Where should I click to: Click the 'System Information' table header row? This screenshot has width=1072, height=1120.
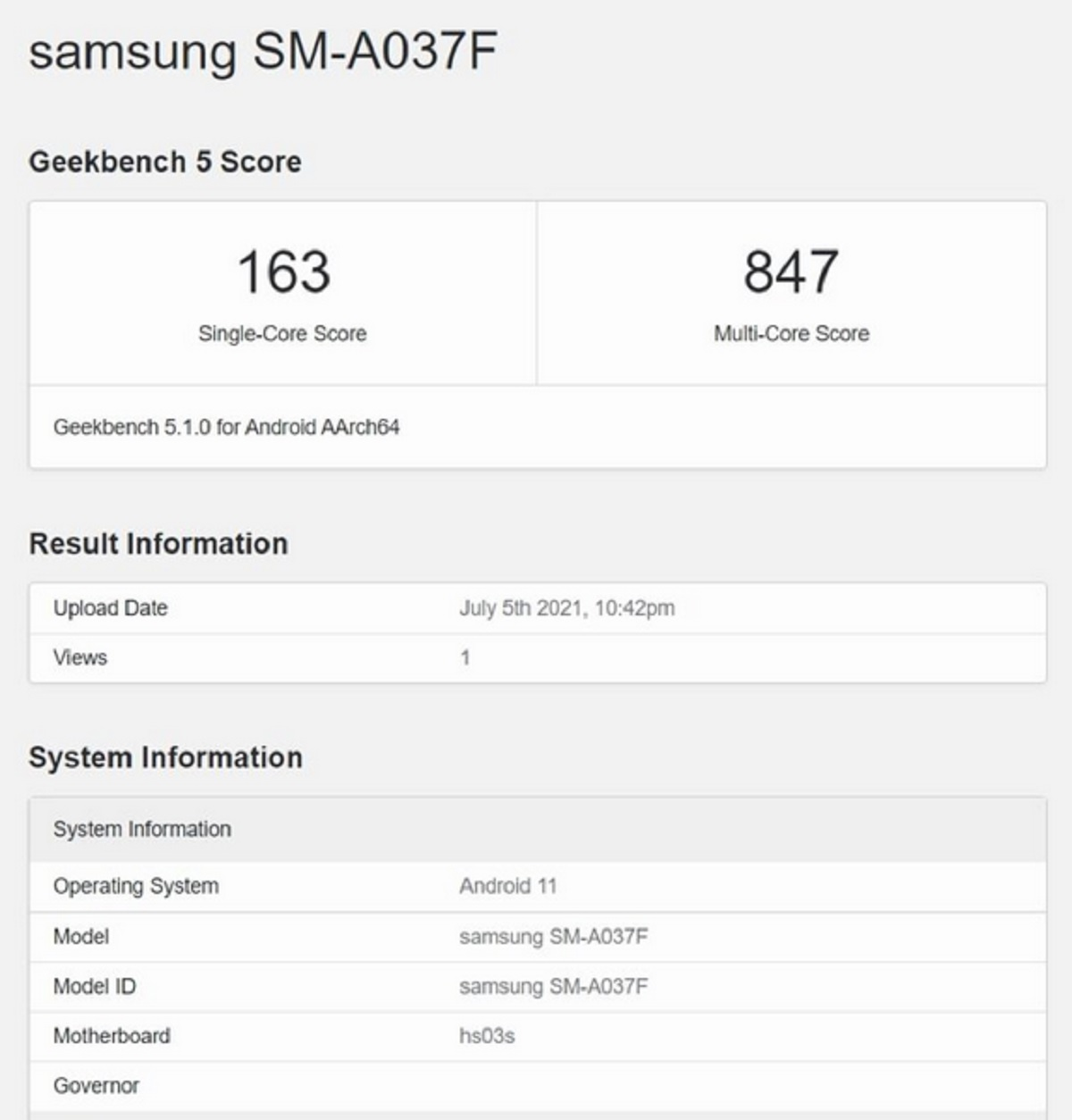[538, 830]
